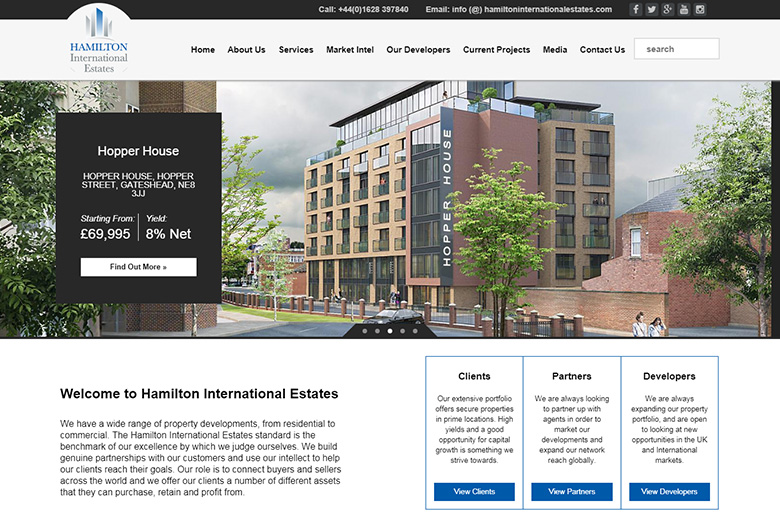Image resolution: width=780 pixels, height=520 pixels.
Task: Click into the search field
Action: [677, 49]
